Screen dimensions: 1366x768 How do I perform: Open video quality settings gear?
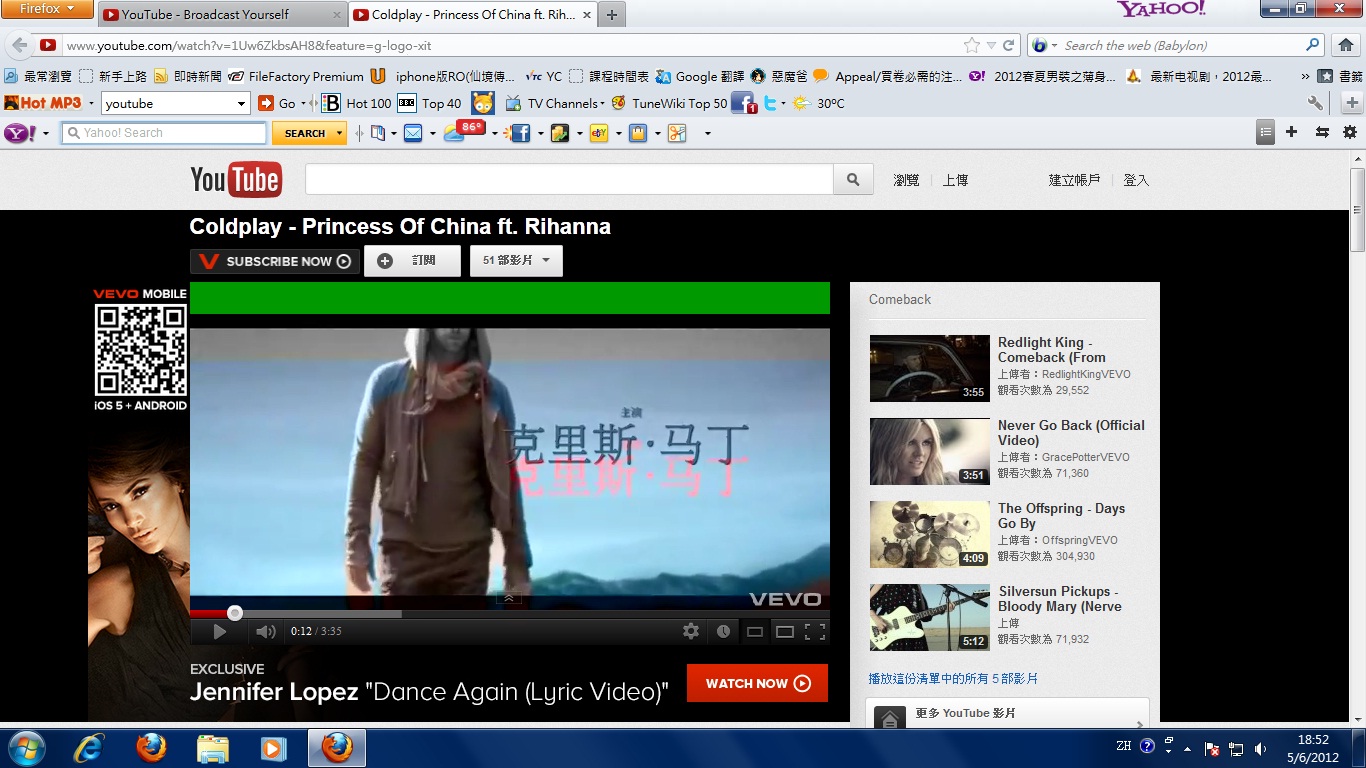point(691,631)
